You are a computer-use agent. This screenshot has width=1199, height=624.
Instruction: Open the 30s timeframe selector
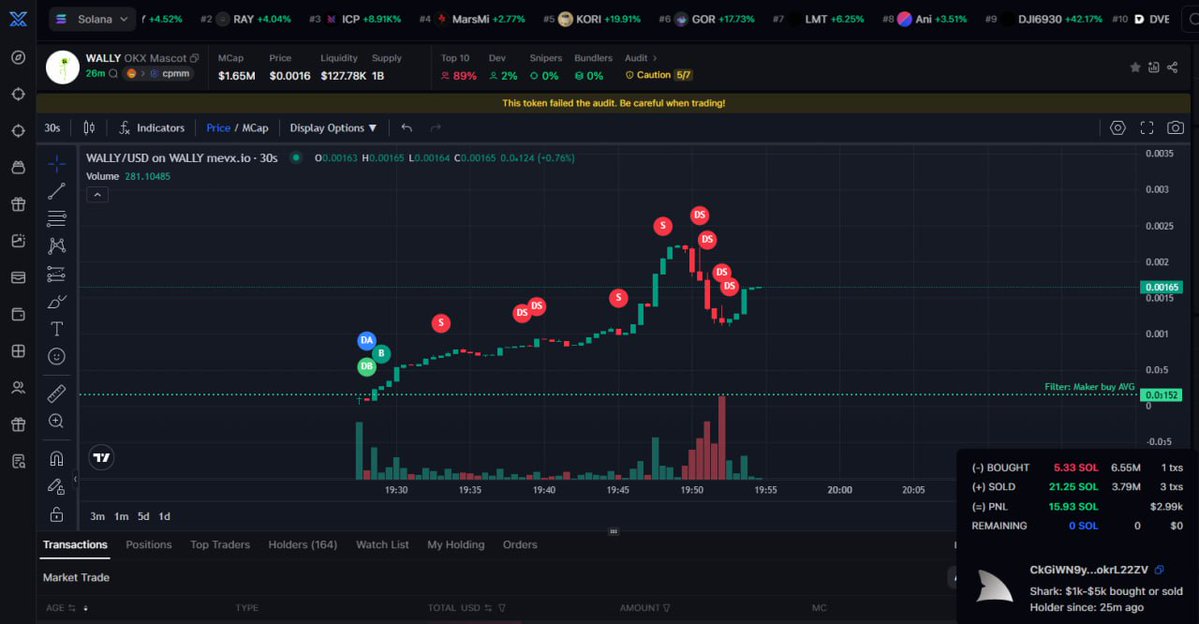[x=52, y=128]
